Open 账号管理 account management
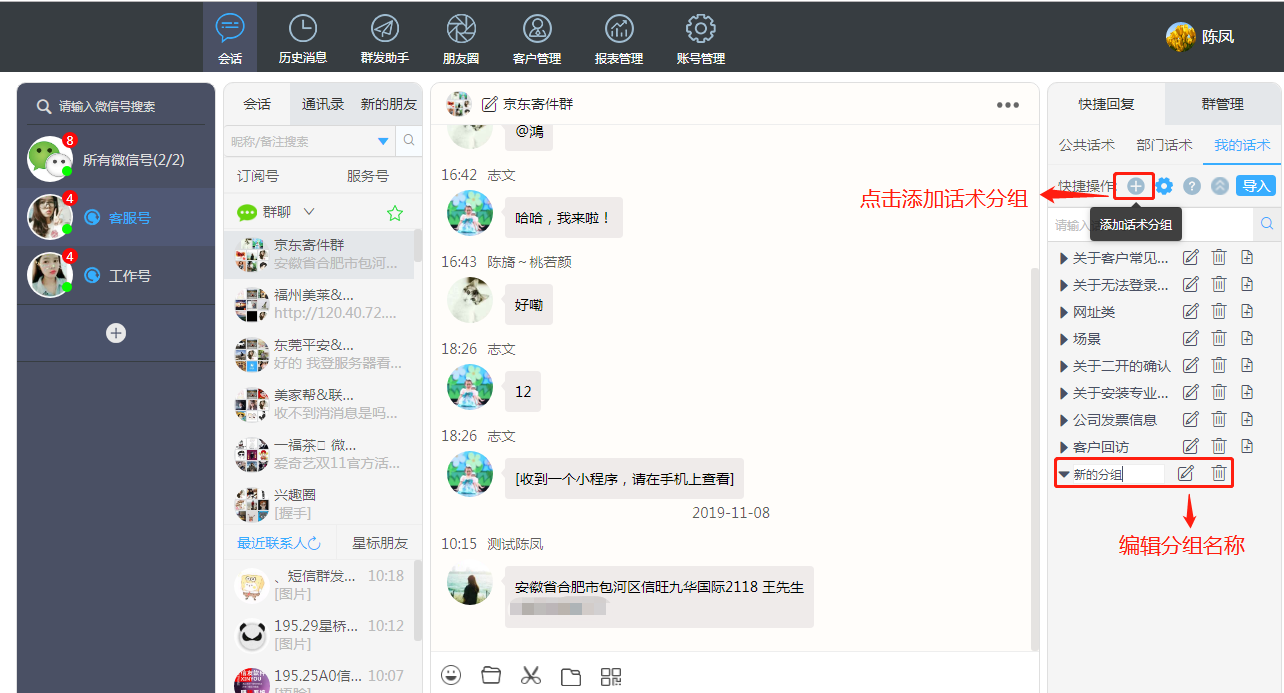 pos(700,37)
